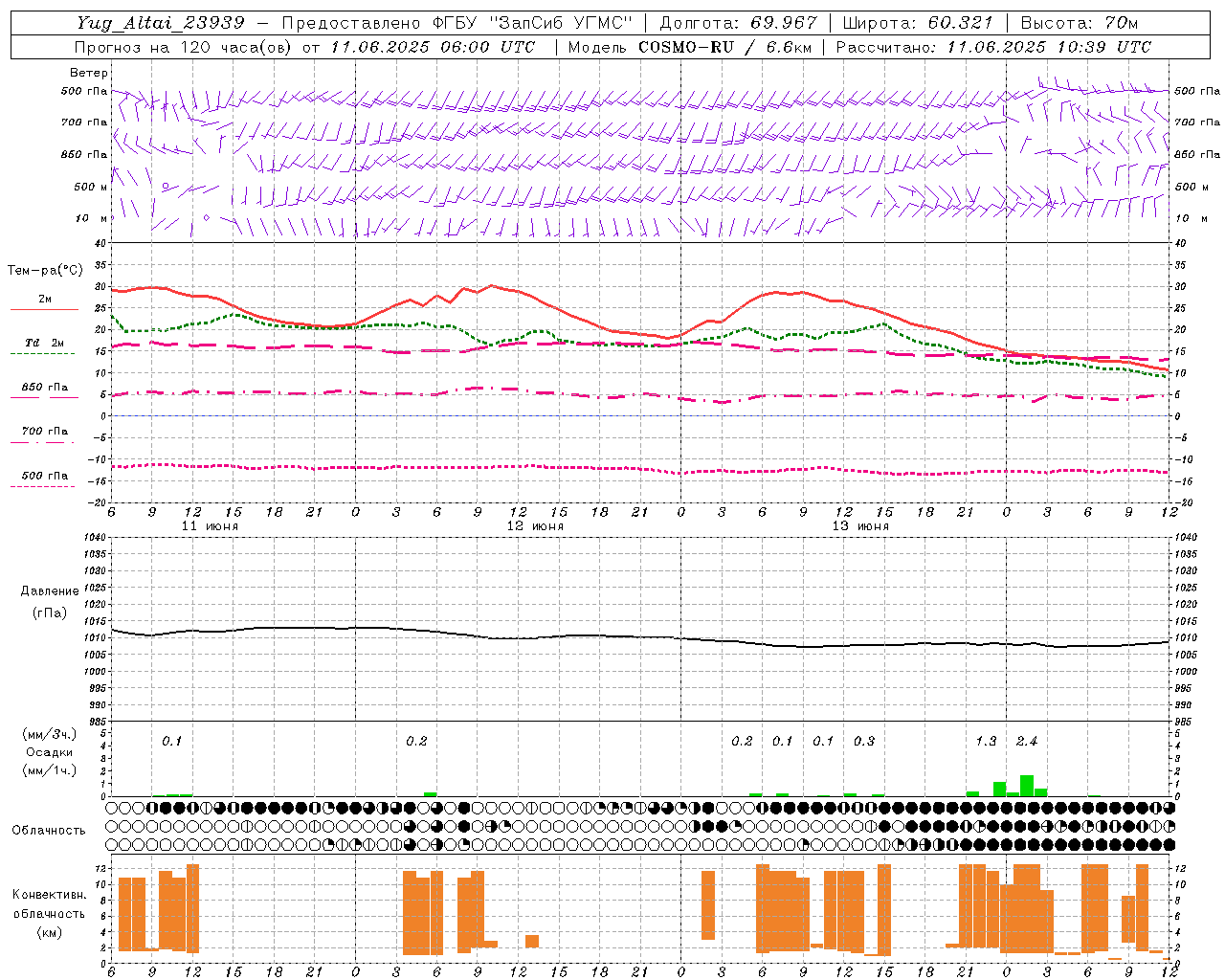Click the Td 2м legend entry
1225x980 pixels.
pyautogui.click(x=44, y=343)
